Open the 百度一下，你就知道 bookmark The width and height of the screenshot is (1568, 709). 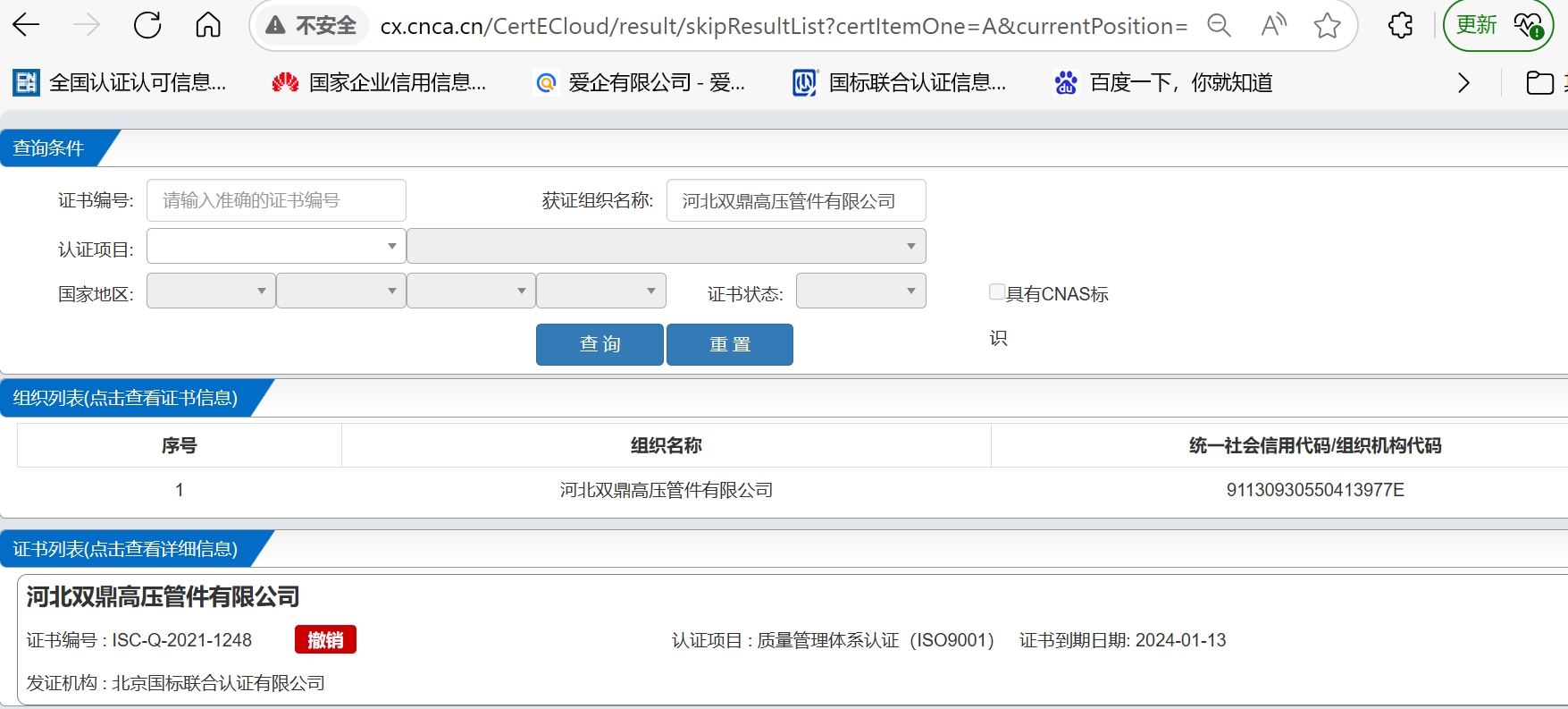click(x=1163, y=83)
